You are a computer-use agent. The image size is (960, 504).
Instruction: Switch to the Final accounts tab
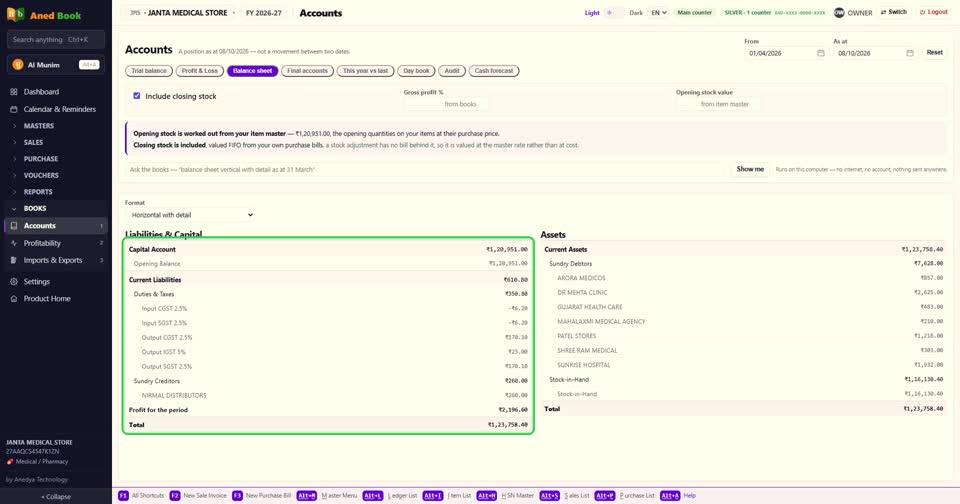point(307,71)
